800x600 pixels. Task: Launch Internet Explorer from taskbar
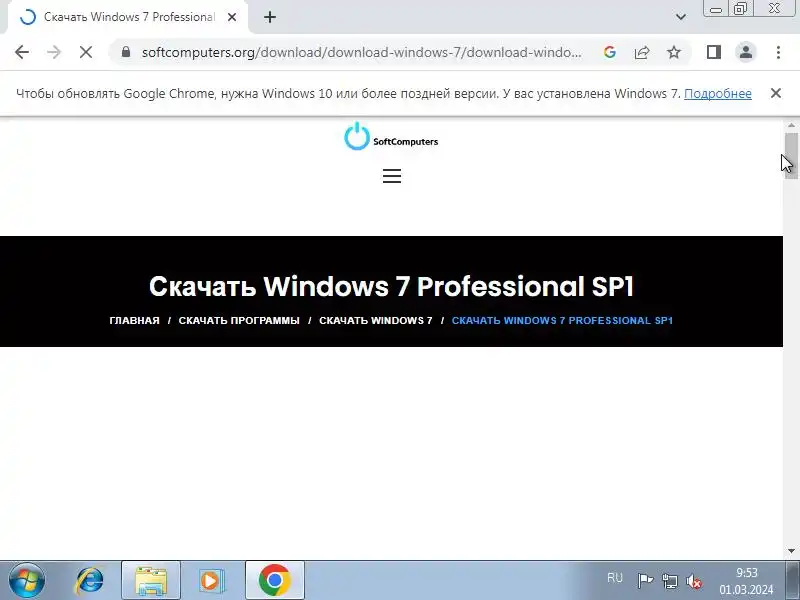coord(89,581)
